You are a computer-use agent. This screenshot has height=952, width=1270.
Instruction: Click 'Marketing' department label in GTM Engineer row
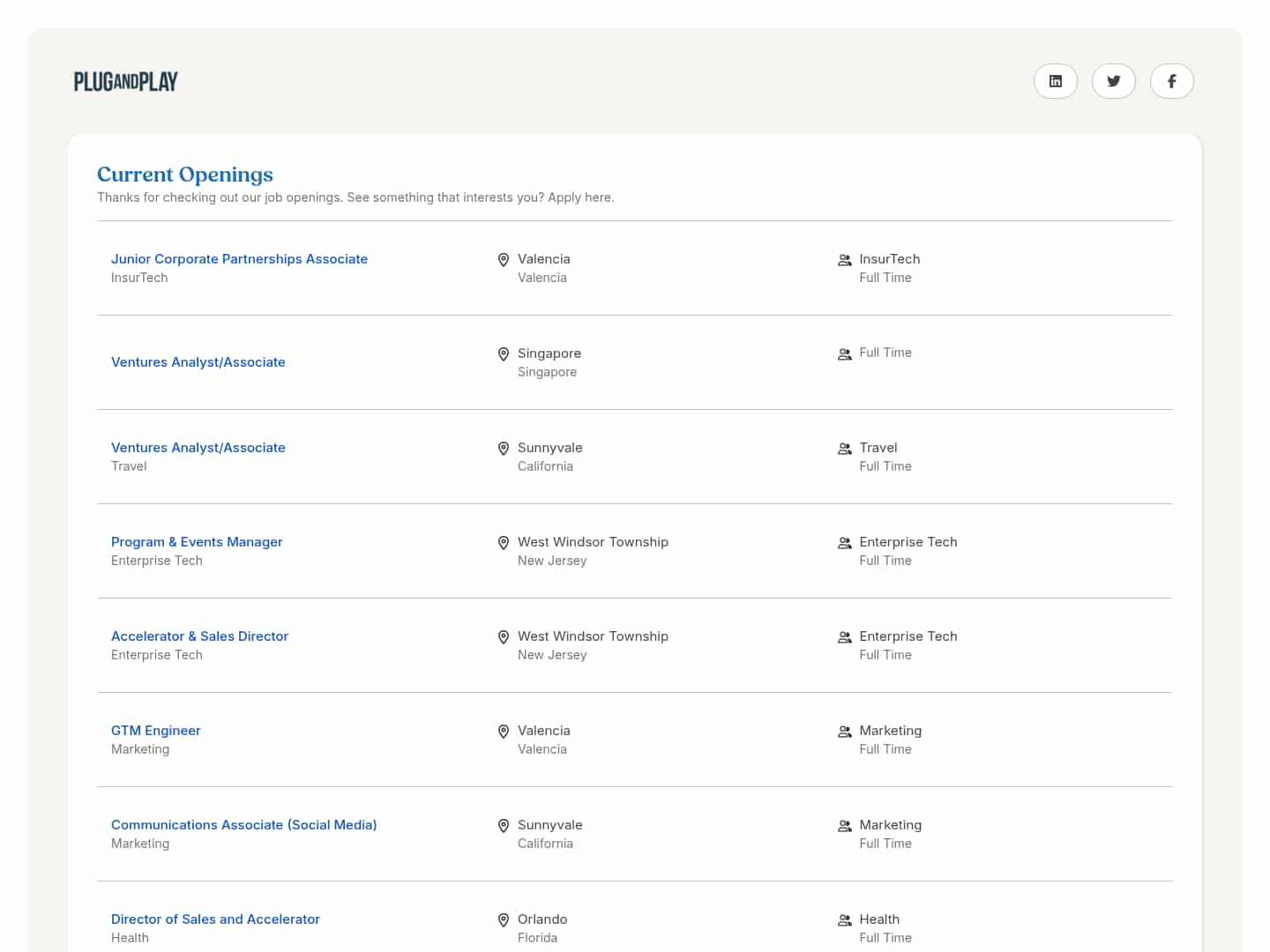click(x=891, y=731)
